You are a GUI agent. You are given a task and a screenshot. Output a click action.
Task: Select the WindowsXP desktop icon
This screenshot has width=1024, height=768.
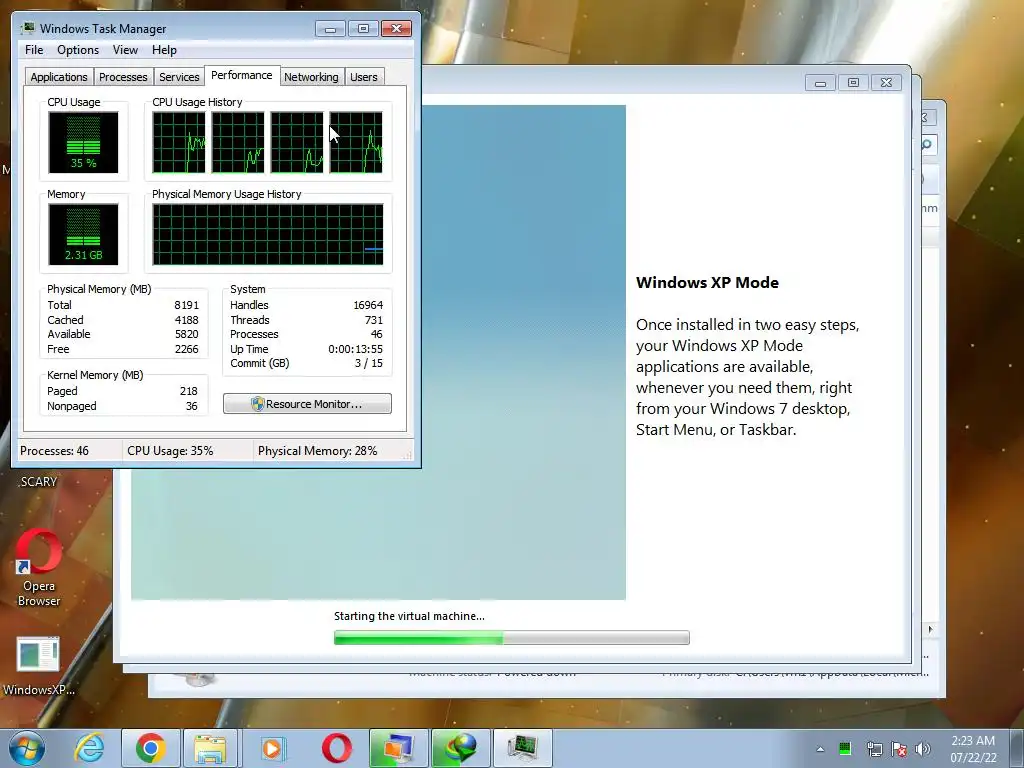(x=39, y=666)
